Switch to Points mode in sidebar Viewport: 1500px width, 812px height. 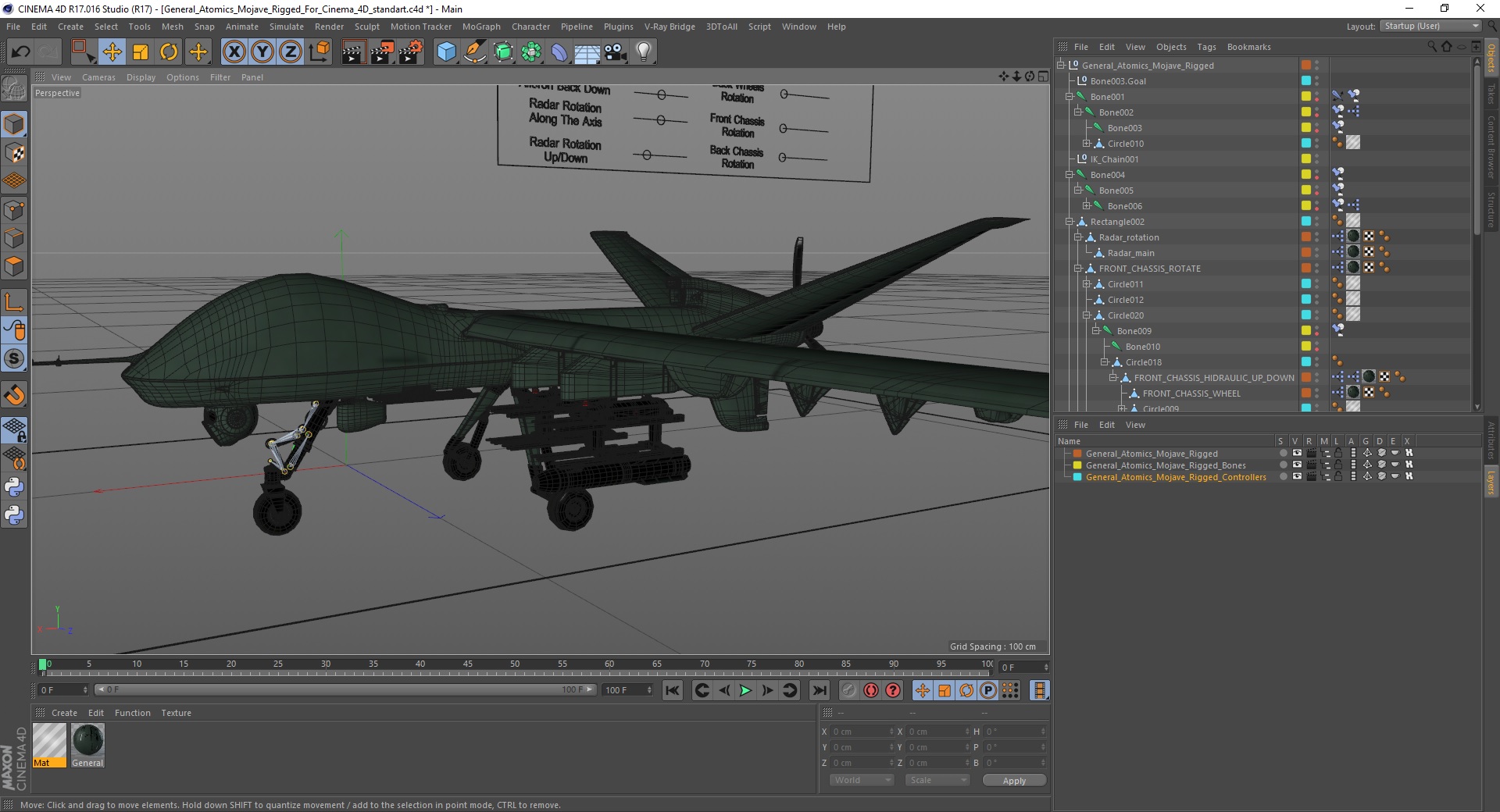pyautogui.click(x=14, y=210)
